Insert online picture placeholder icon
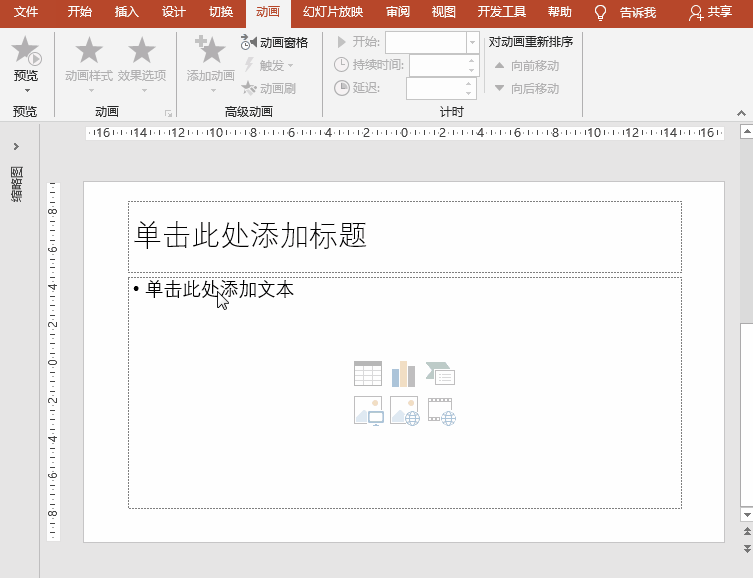Screen dimensions: 753x578 (405, 411)
